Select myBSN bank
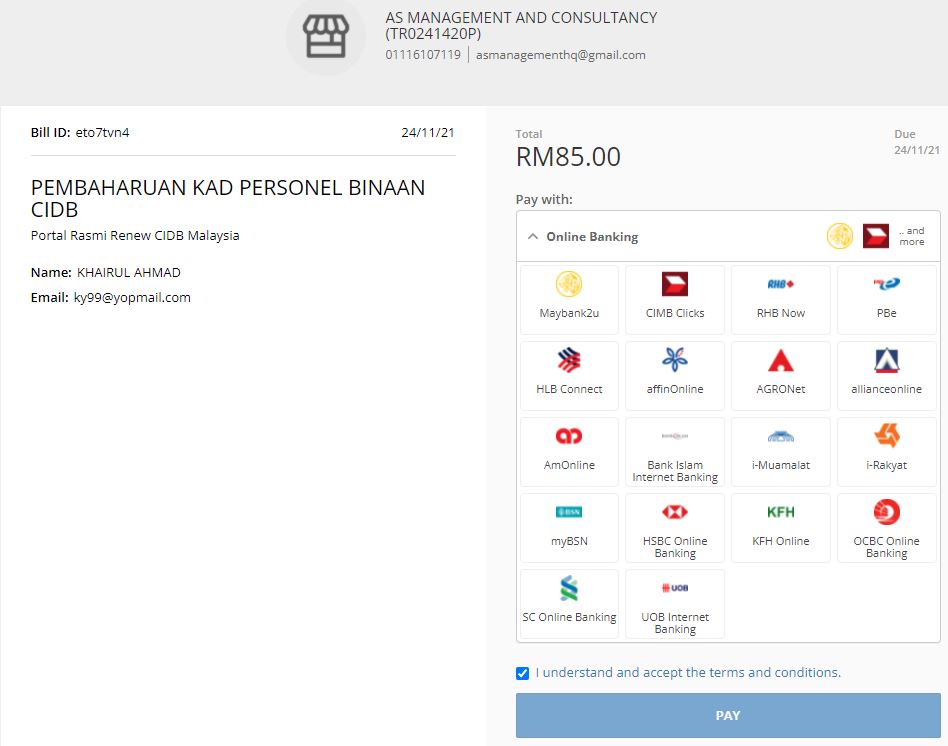Image resolution: width=948 pixels, height=746 pixels. (569, 528)
